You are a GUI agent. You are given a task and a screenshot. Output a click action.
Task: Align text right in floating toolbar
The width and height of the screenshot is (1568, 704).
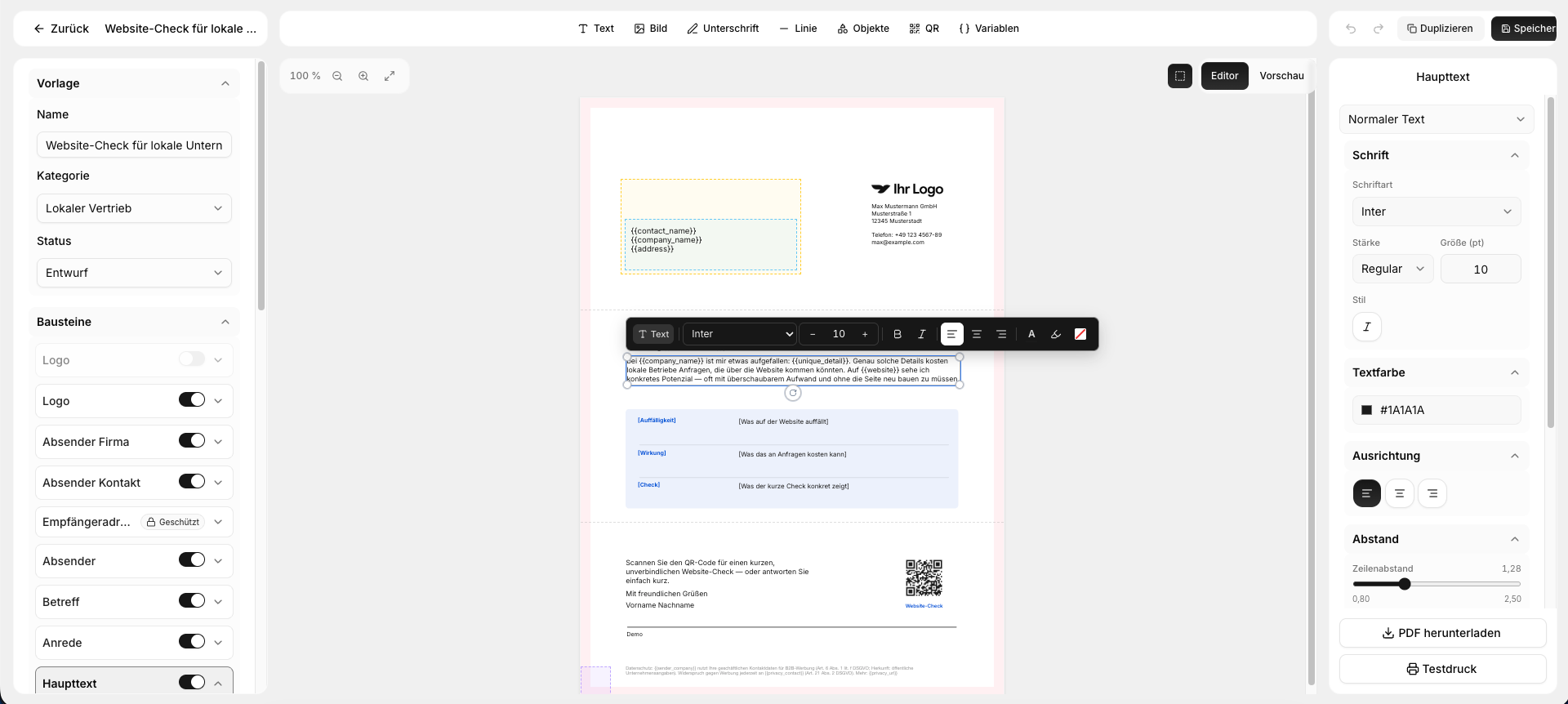pos(1001,334)
